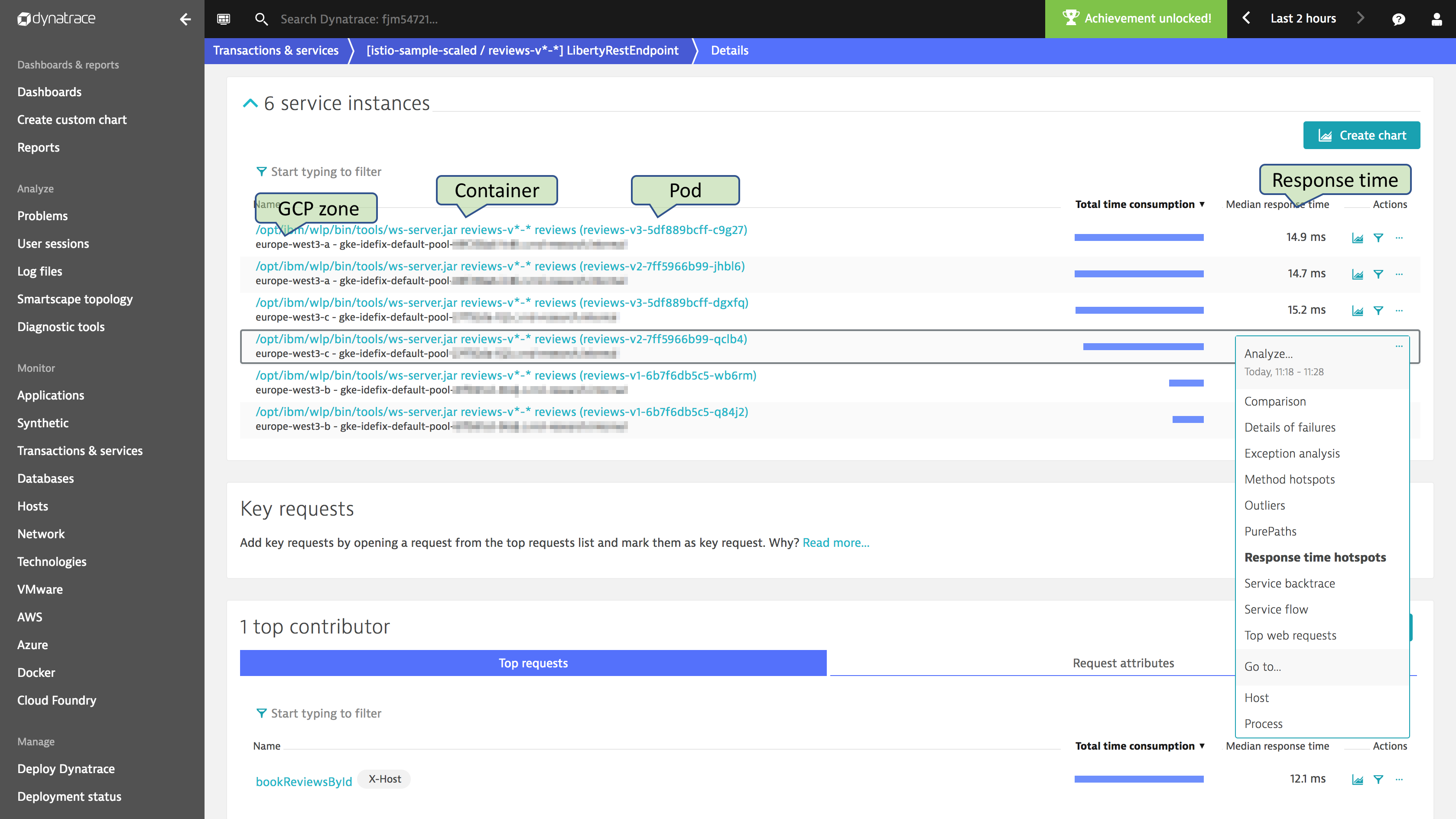Go to the next time frame arrow
The image size is (1456, 819).
tap(1361, 18)
